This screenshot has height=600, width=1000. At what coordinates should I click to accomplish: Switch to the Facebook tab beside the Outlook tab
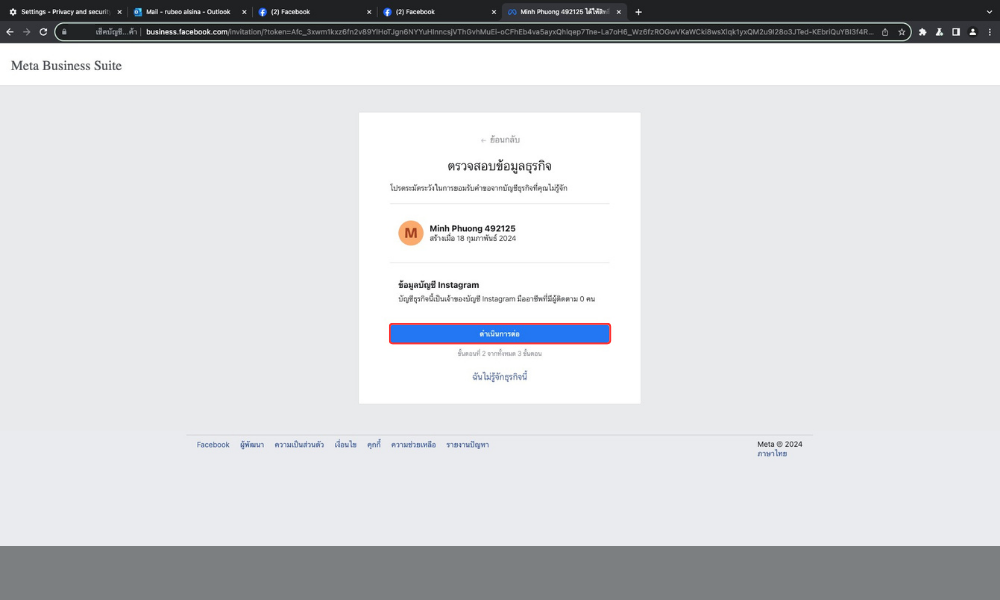click(314, 12)
